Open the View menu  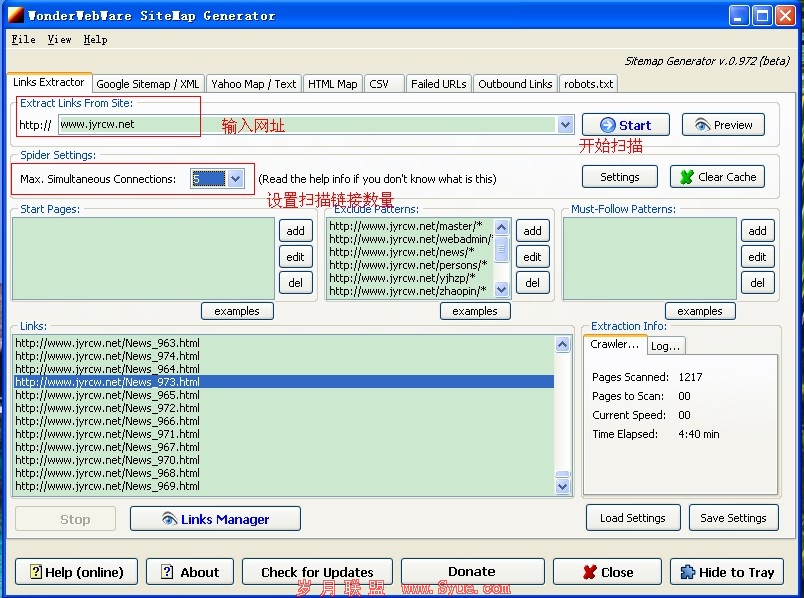pyautogui.click(x=59, y=39)
